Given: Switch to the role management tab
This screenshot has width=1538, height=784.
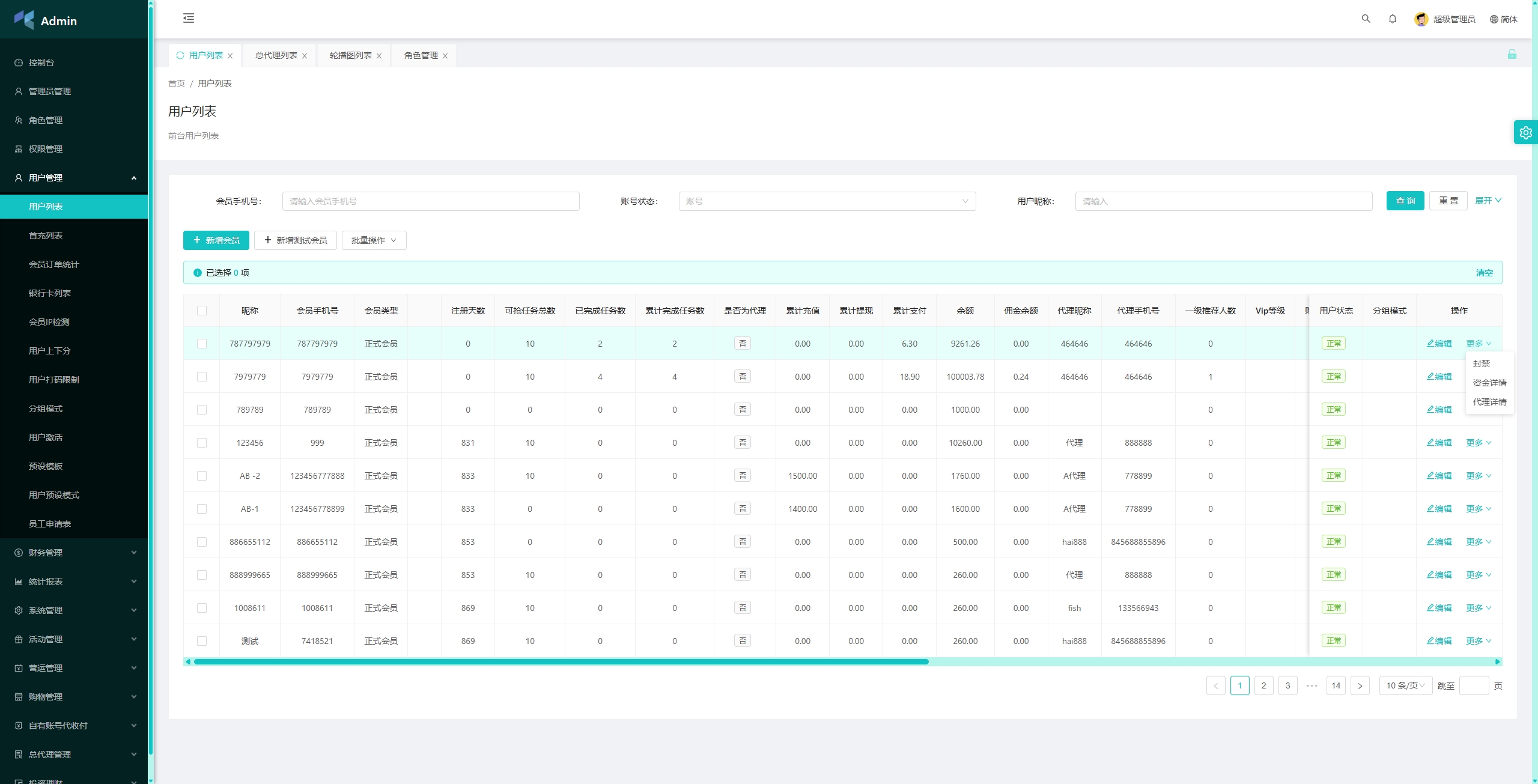Looking at the screenshot, I should [421, 55].
